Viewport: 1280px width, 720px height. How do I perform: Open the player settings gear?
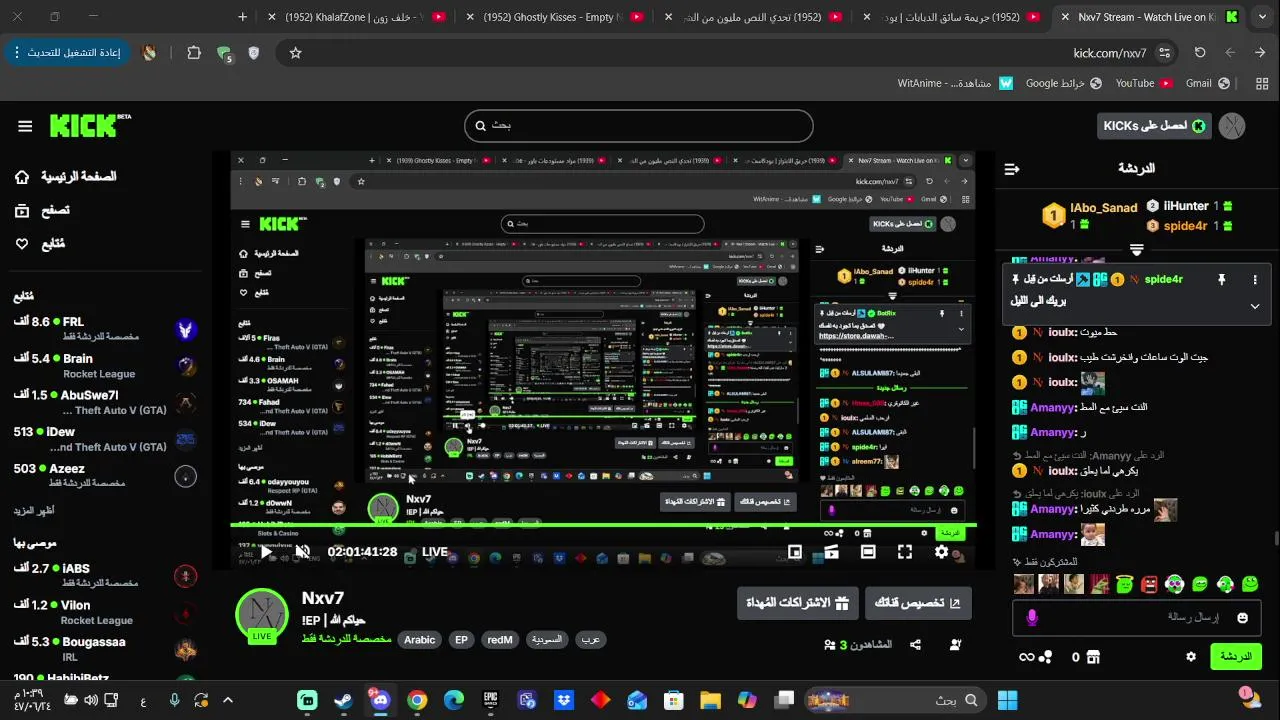point(941,551)
